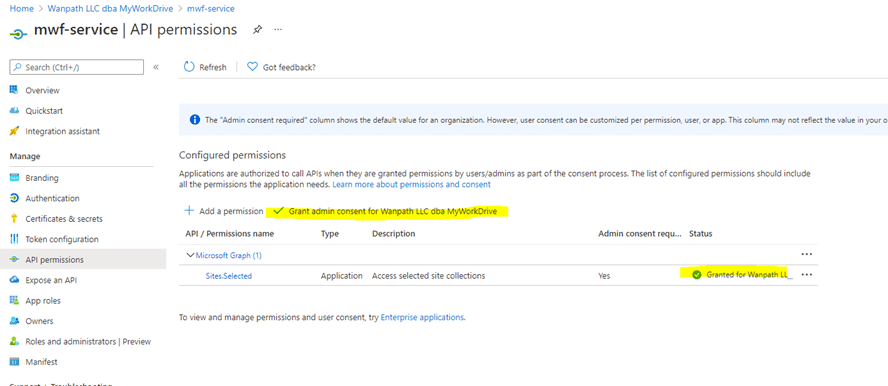Follow the Enterprise applications link
Screen dimensions: 888x386
coord(422,318)
